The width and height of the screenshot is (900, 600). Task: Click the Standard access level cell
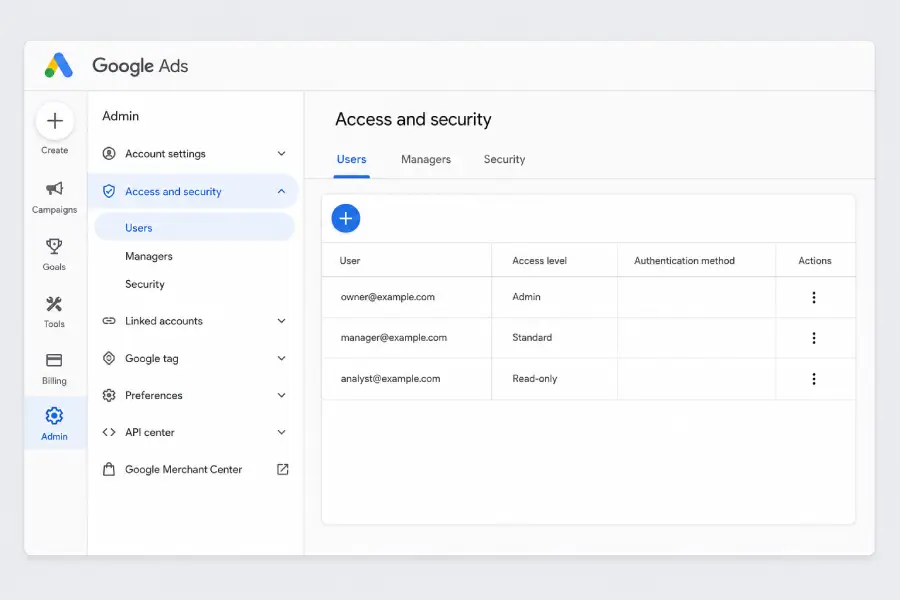pyautogui.click(x=554, y=338)
